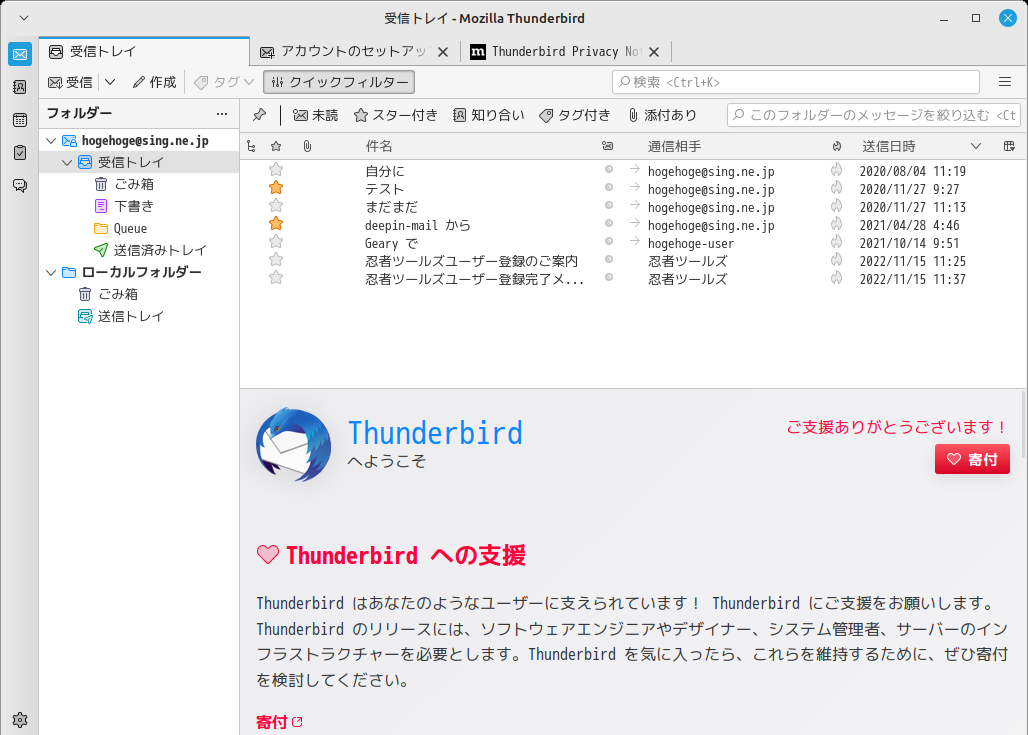Viewport: 1028px width, 735px height.
Task: Click the ごみ箱 folder under hogehoge account
Action: click(133, 184)
